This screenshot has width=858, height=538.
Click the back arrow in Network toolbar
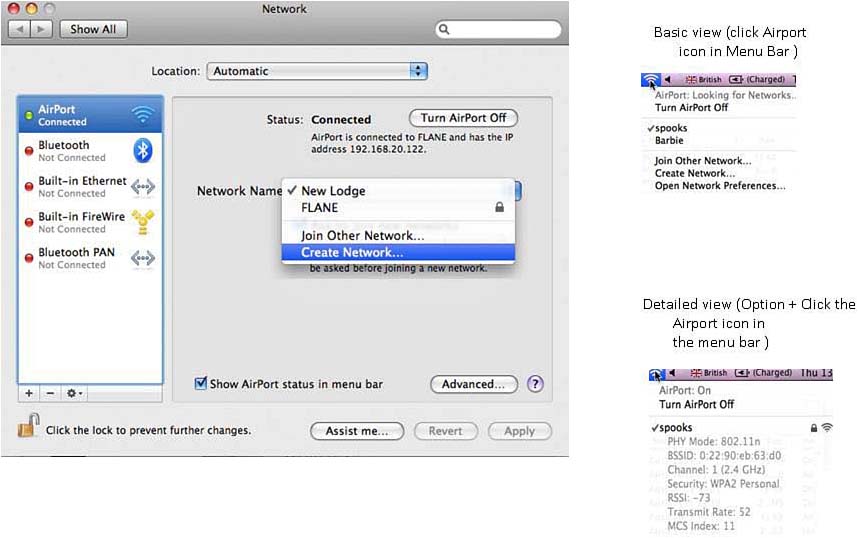tap(20, 29)
